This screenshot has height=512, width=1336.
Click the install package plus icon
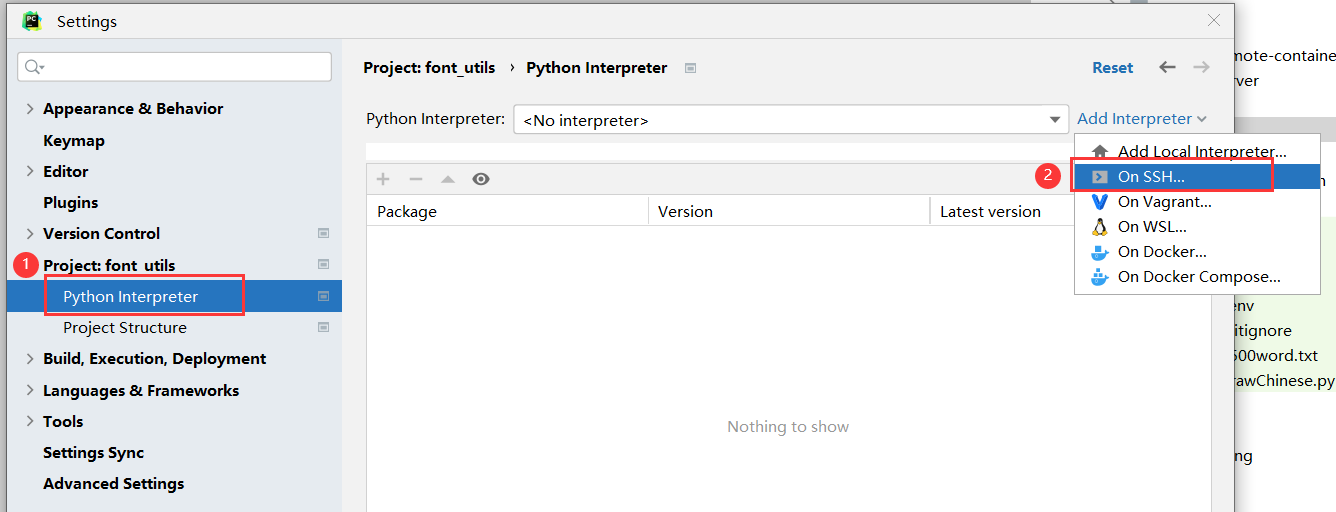(383, 179)
